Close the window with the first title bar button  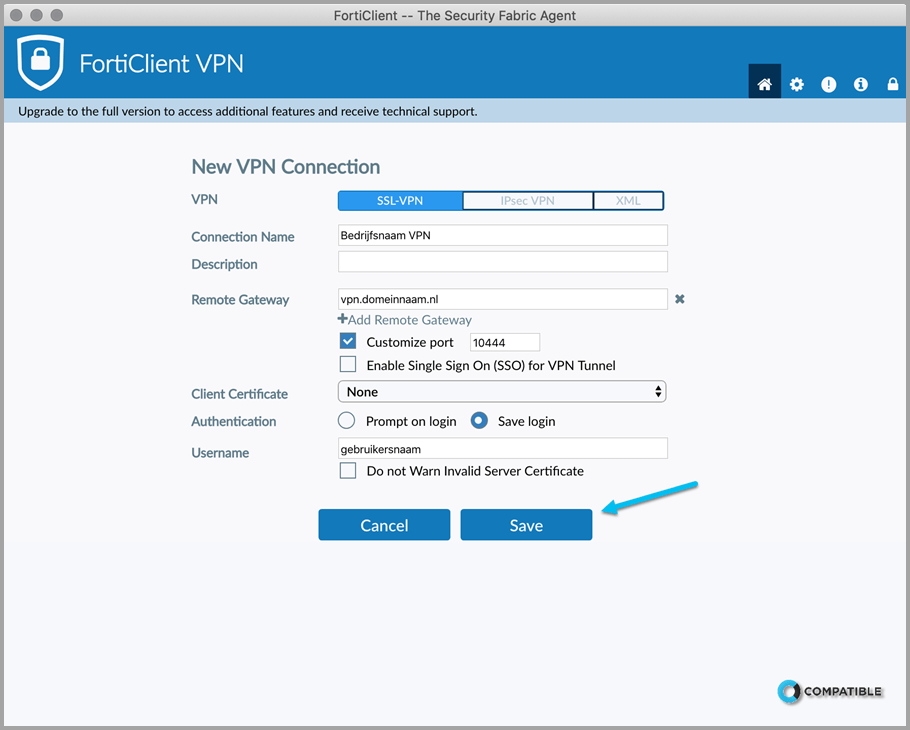pyautogui.click(x=17, y=15)
